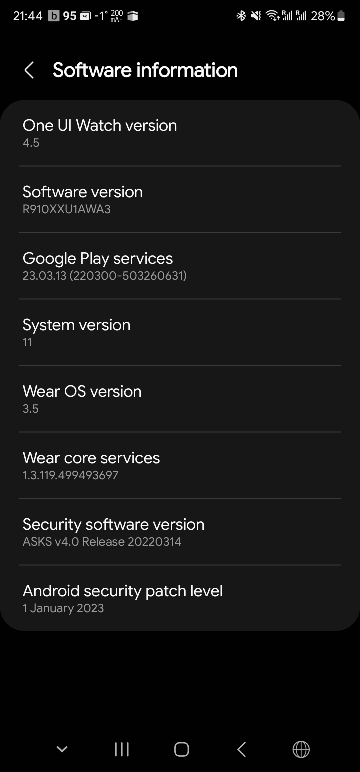Tap the Wi-Fi status icon
Image resolution: width=360 pixels, height=772 pixels.
click(272, 16)
